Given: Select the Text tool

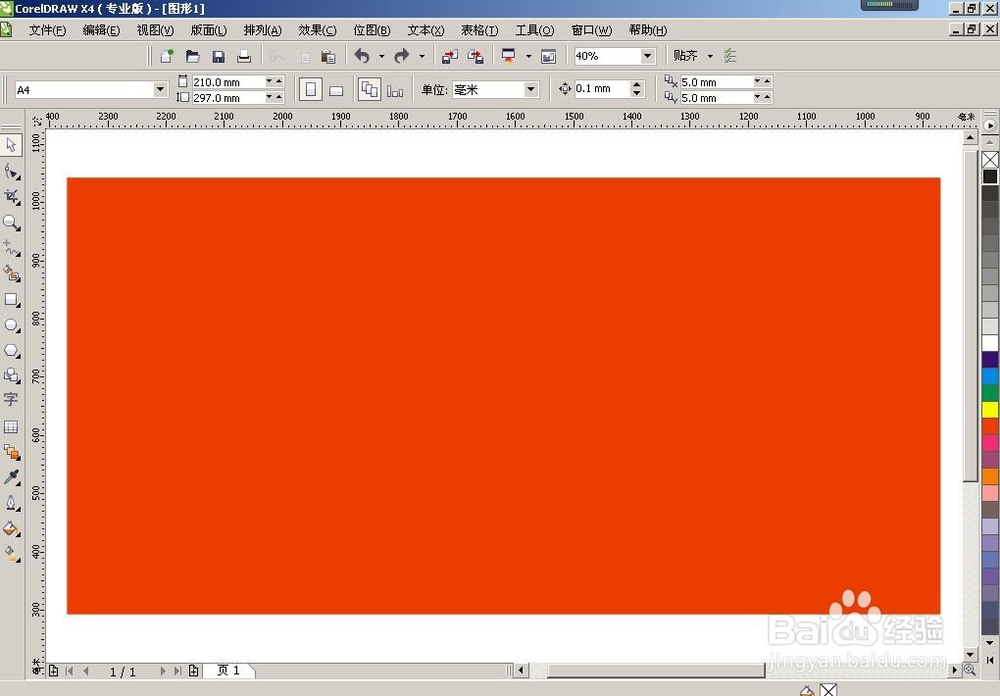Looking at the screenshot, I should [x=11, y=400].
